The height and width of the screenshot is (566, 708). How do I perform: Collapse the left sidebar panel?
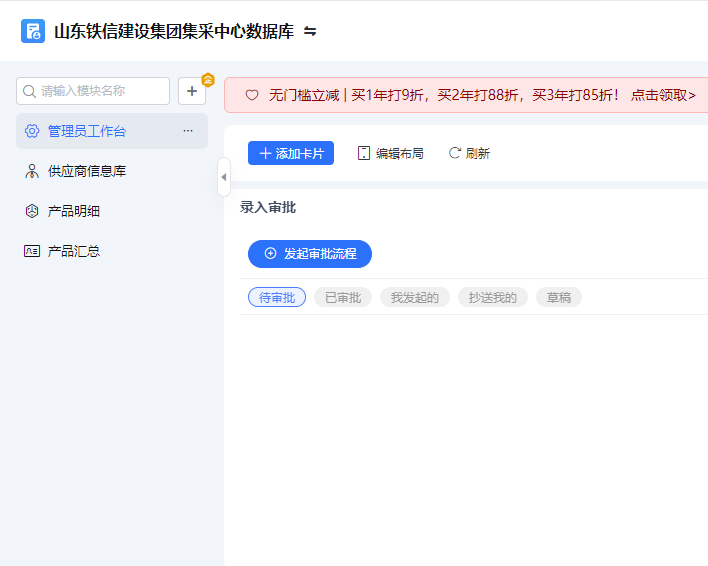pos(223,177)
